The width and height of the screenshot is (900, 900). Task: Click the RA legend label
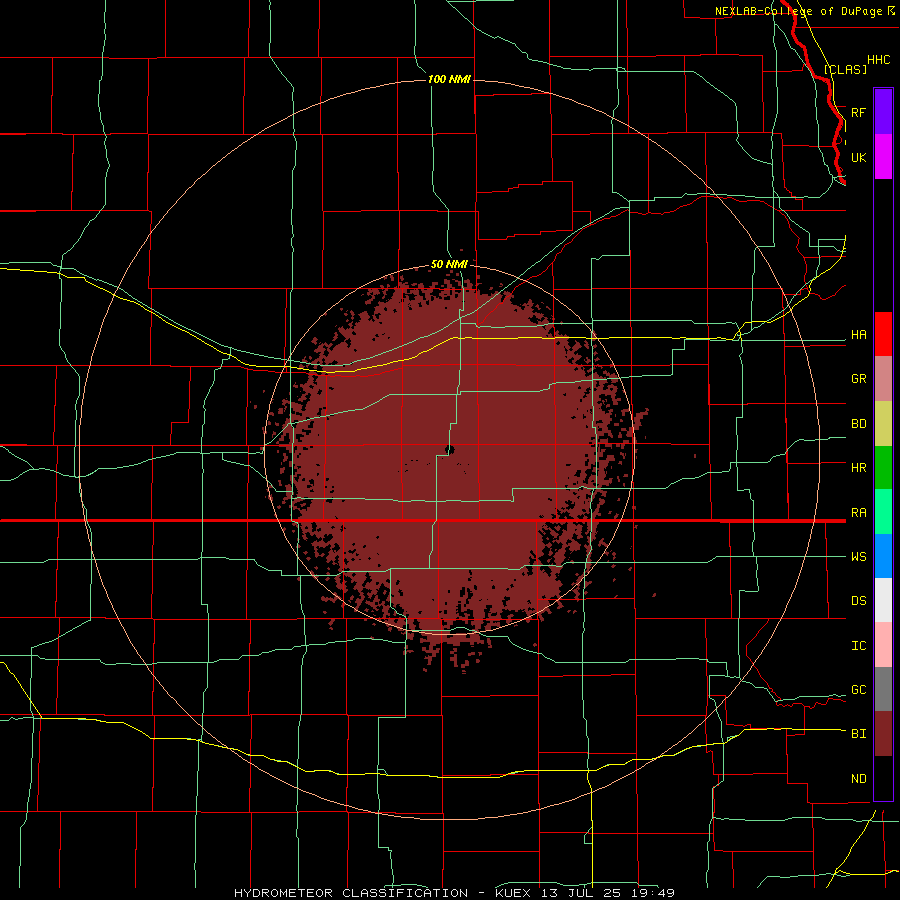(858, 513)
